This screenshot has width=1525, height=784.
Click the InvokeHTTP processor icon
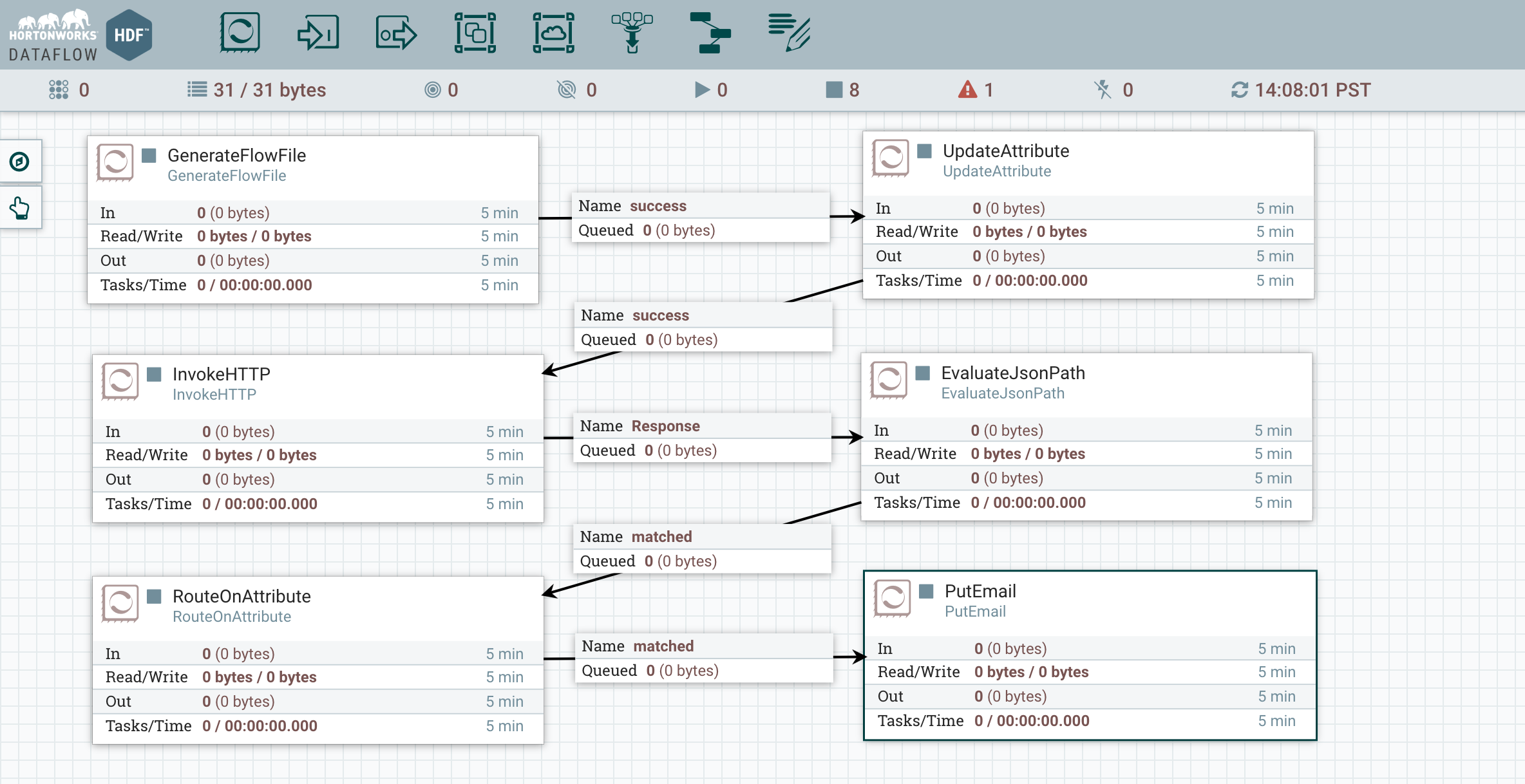point(120,381)
